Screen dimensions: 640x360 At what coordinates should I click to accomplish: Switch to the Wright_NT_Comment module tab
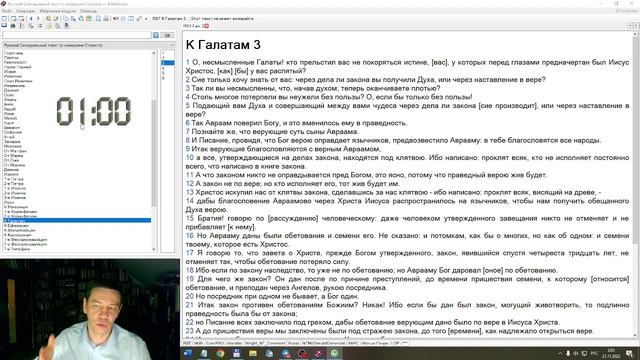[x=265, y=343]
